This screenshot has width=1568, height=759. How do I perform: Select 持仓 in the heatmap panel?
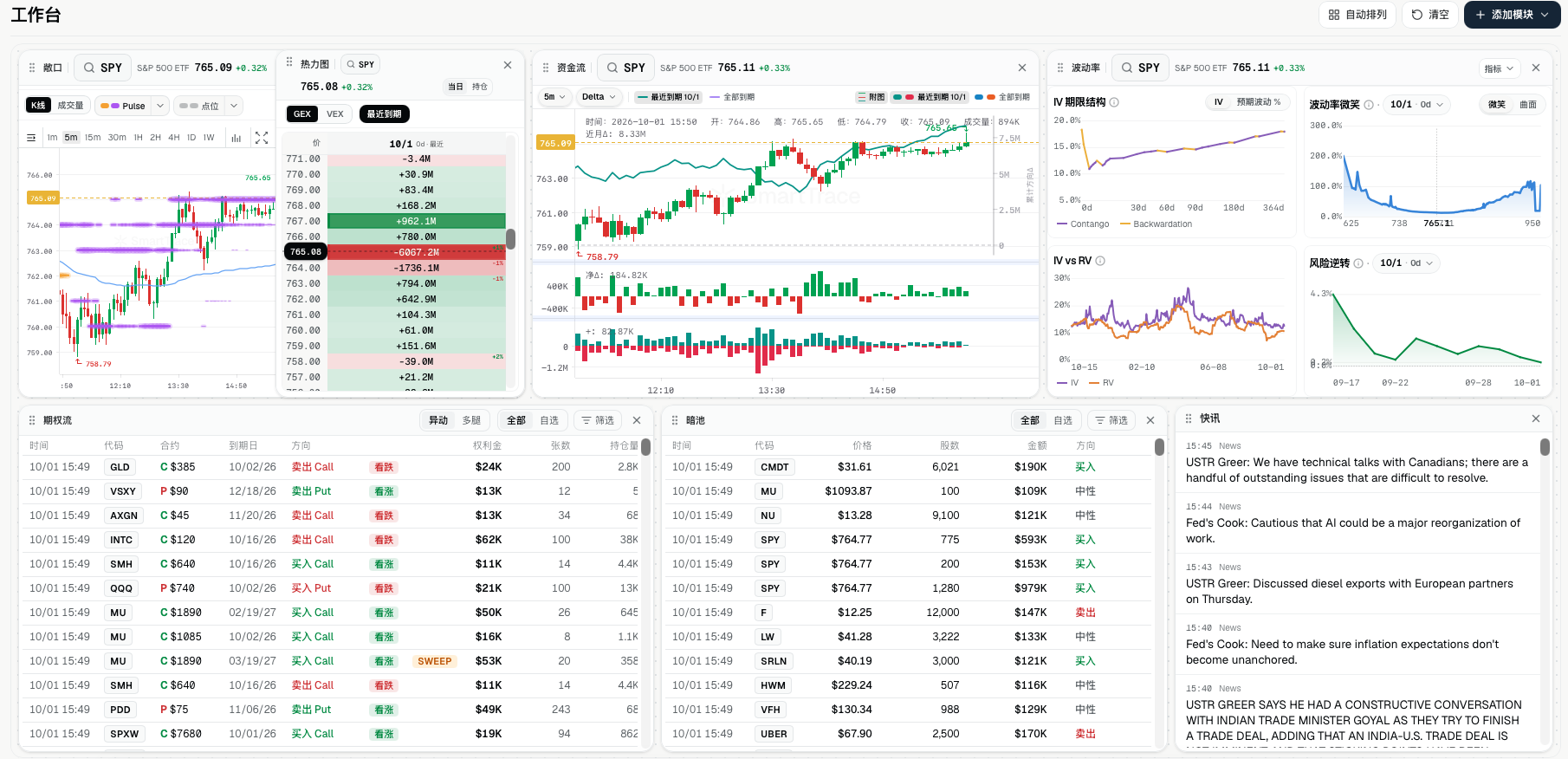tap(480, 87)
